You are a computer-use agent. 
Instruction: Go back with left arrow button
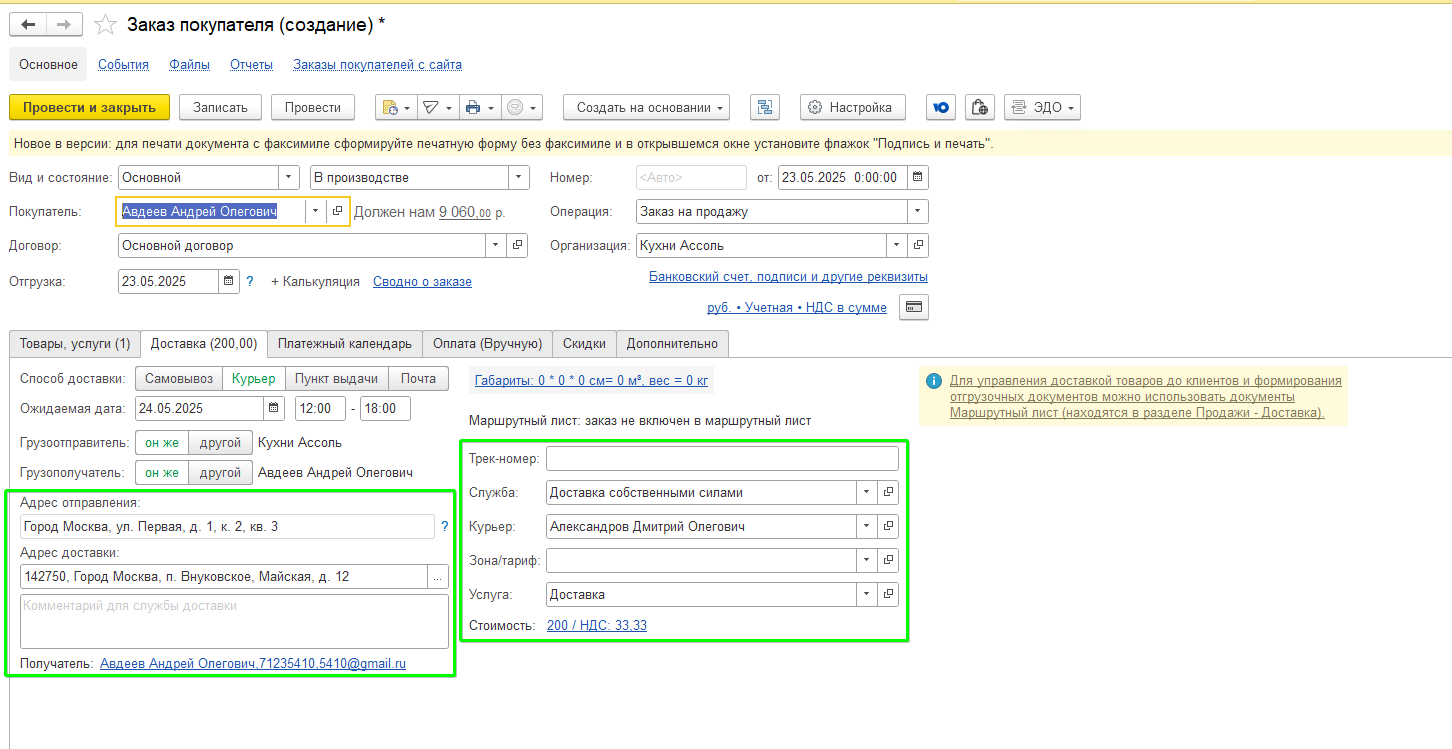tap(27, 25)
